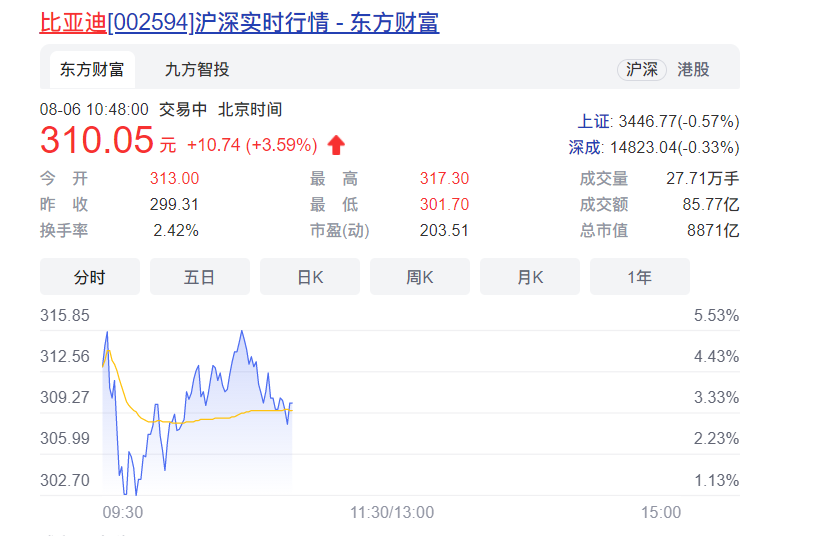
Task: Open the 上证 index link
Action: coord(593,122)
